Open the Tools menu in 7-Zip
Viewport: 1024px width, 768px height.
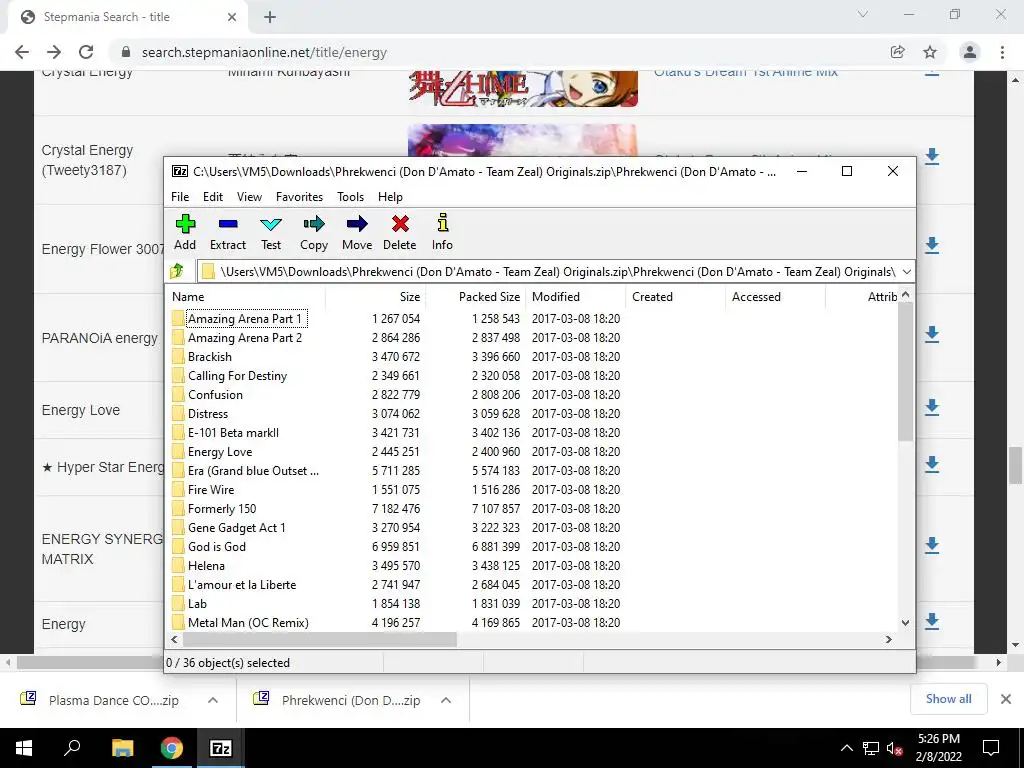[350, 197]
